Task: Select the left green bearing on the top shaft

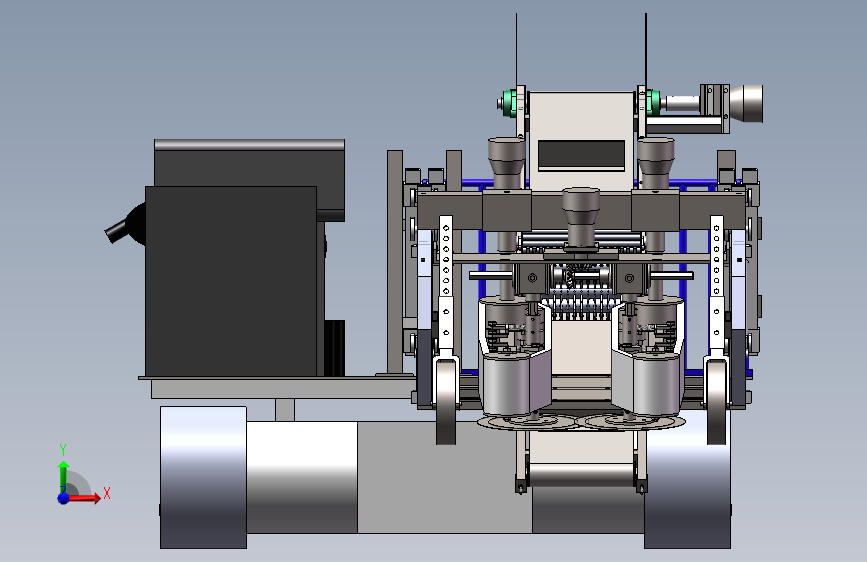Action: (511, 103)
